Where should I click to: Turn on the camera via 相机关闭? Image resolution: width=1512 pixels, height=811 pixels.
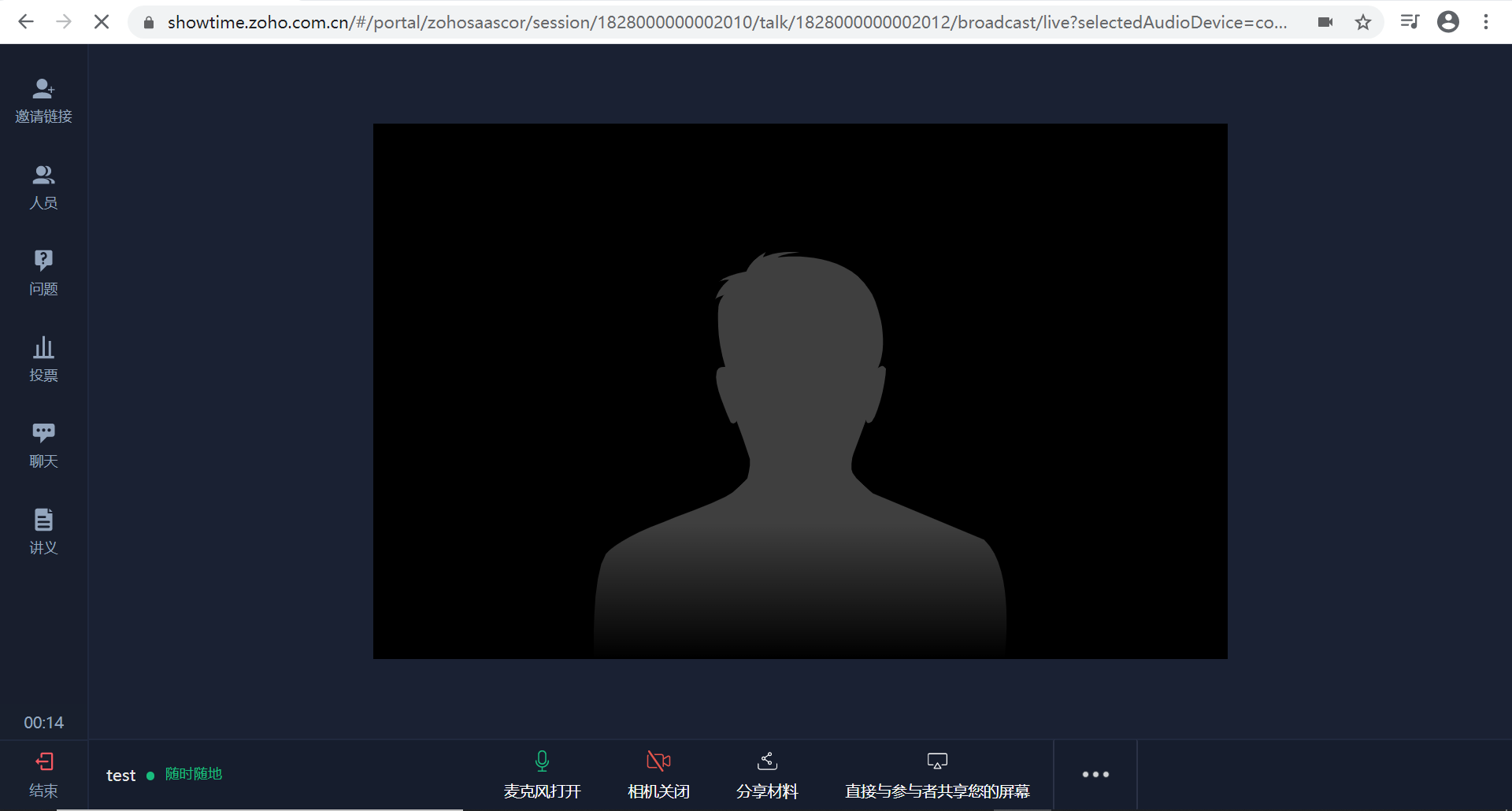[x=658, y=774]
